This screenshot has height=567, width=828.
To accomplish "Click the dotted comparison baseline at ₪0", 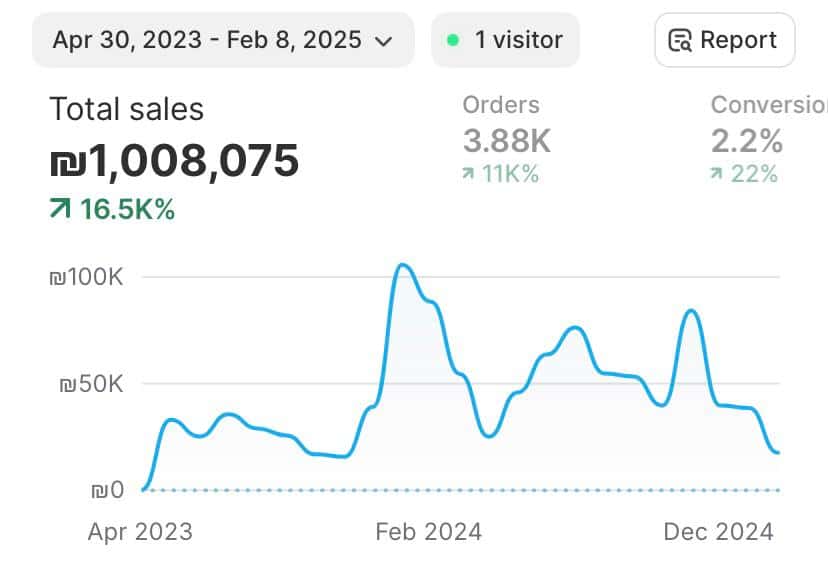I will 460,490.
